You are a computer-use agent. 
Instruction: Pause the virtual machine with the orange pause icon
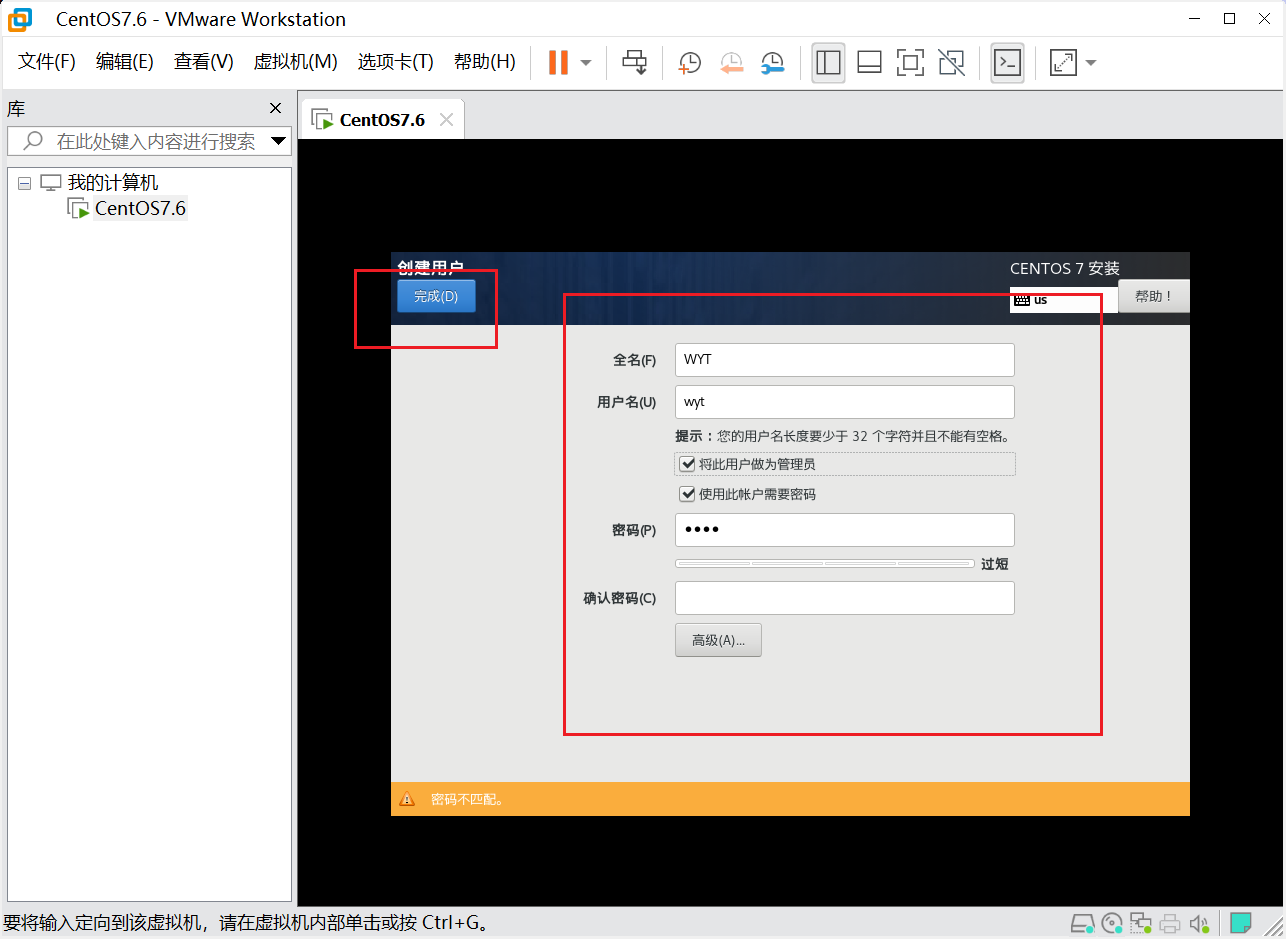pos(558,62)
